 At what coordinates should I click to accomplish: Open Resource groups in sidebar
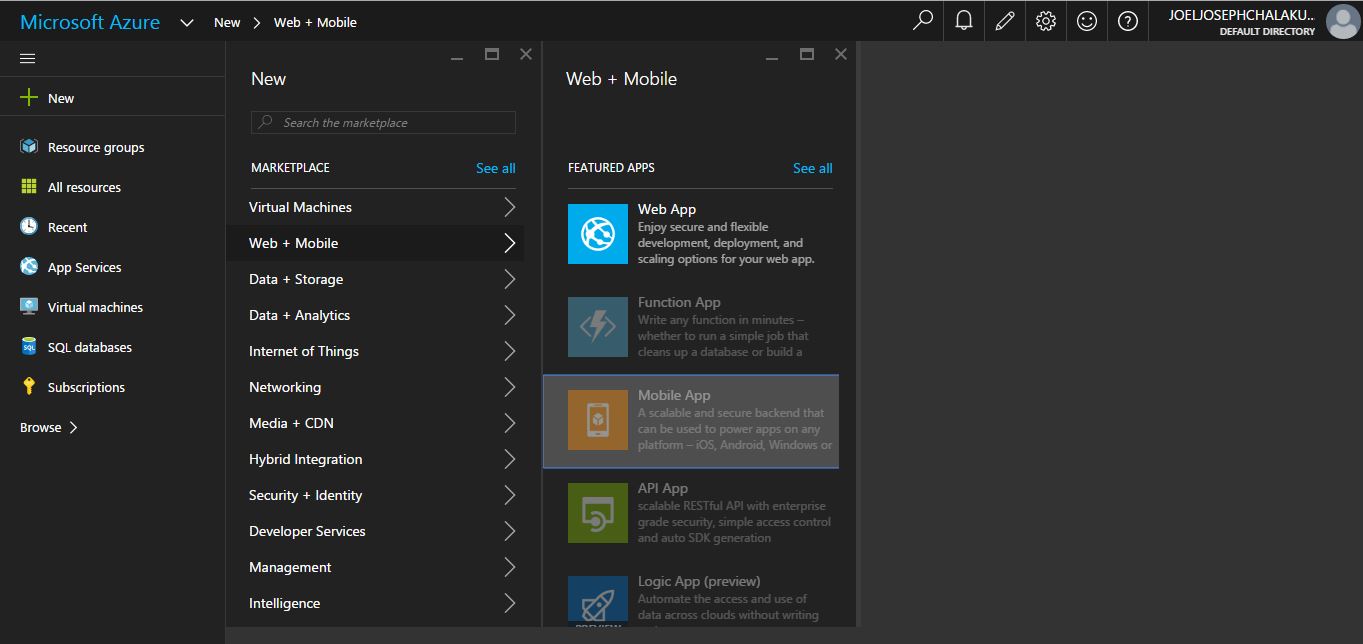click(112, 147)
